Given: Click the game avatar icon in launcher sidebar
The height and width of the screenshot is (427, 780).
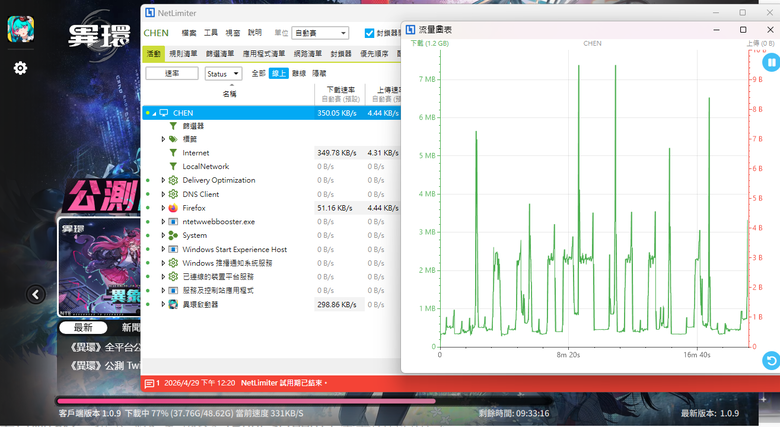Looking at the screenshot, I should point(20,29).
